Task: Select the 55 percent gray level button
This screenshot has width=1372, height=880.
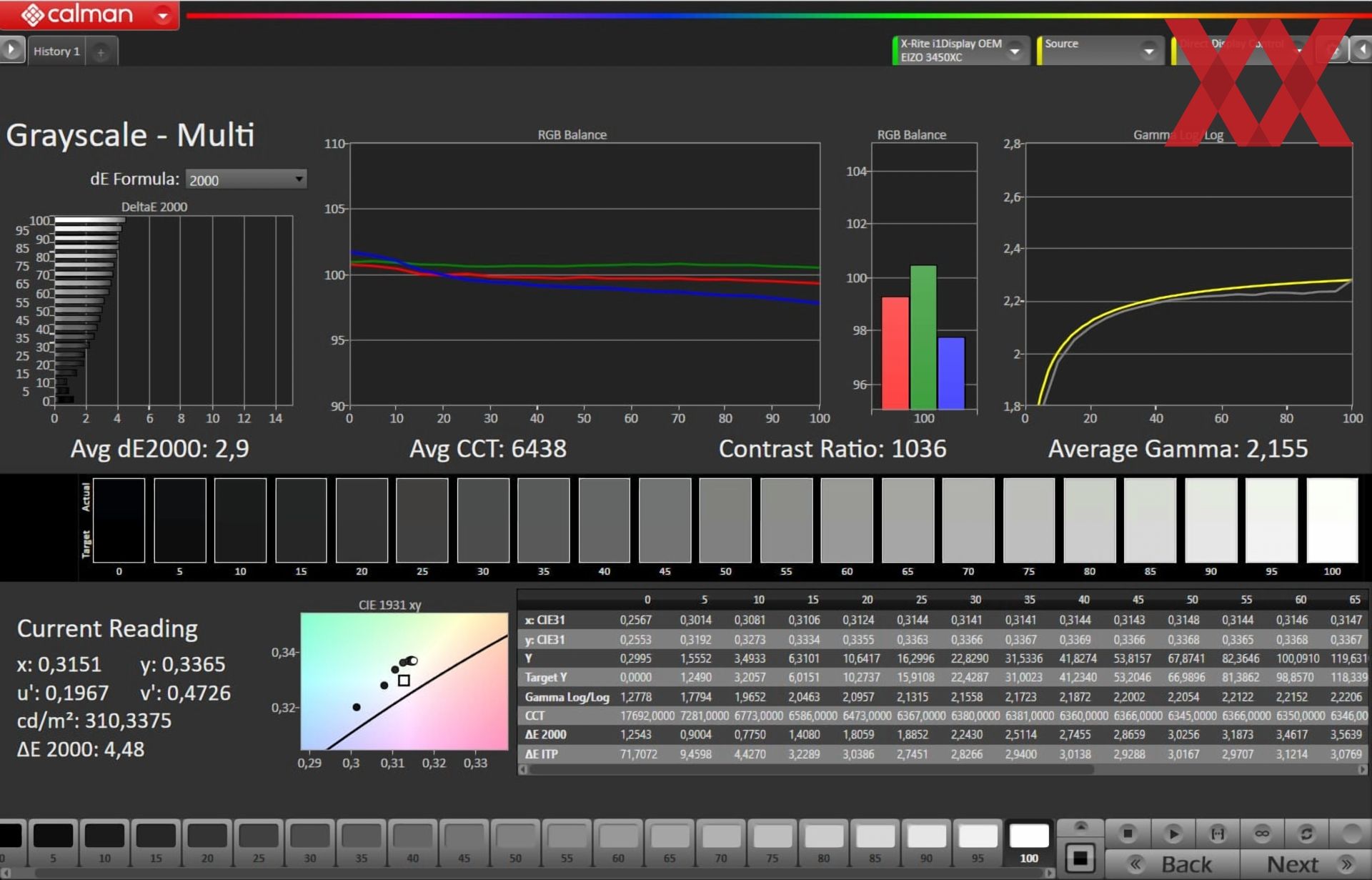Action: pyautogui.click(x=567, y=844)
